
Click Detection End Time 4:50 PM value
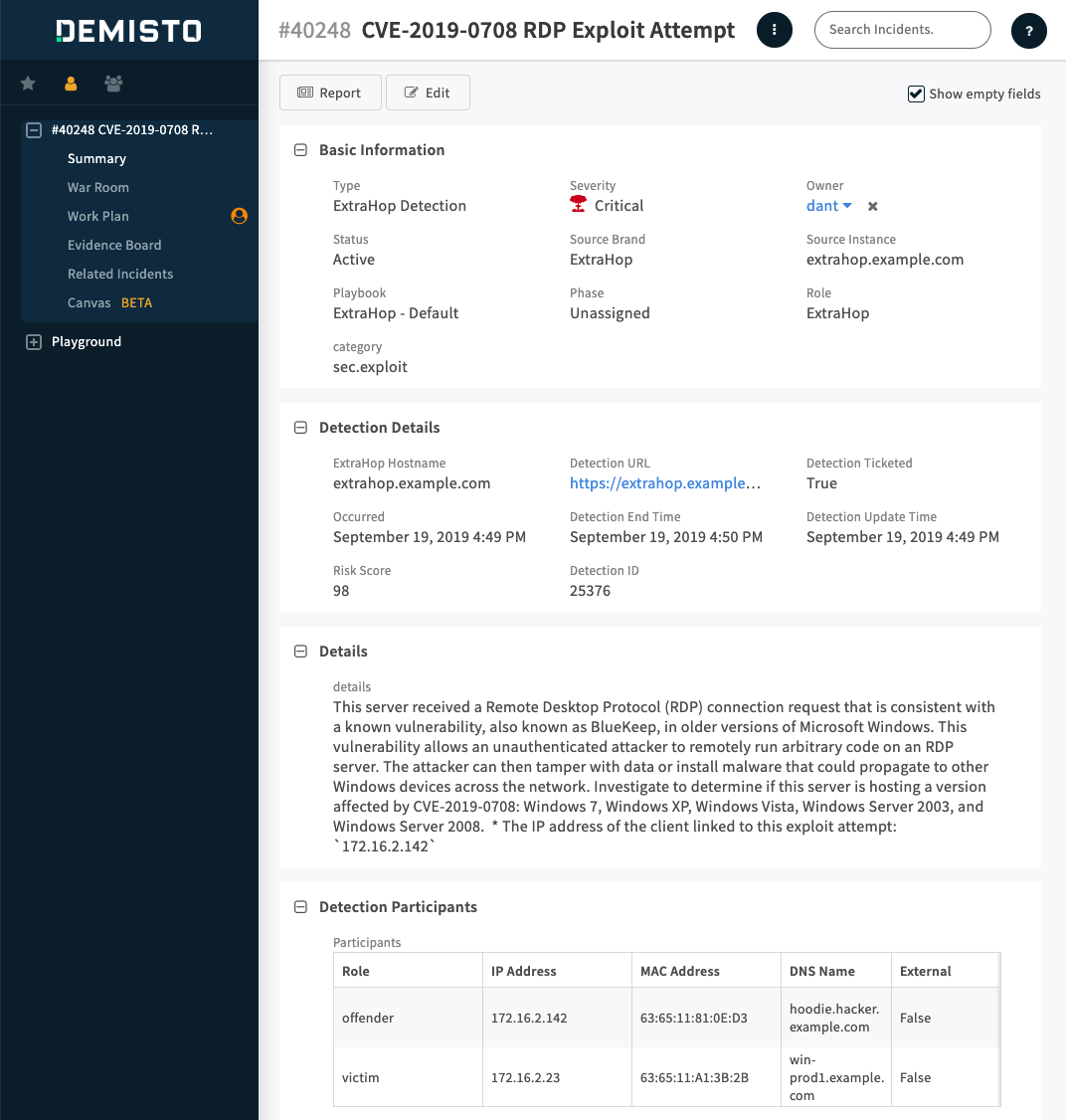tap(666, 537)
